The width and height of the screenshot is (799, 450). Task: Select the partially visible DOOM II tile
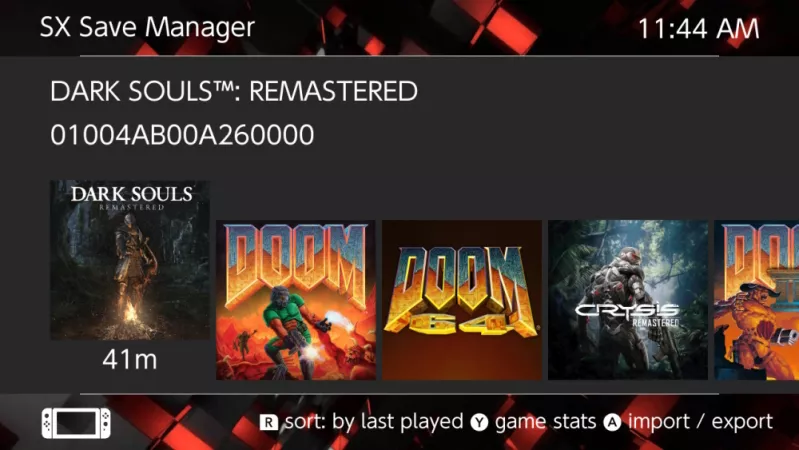757,300
